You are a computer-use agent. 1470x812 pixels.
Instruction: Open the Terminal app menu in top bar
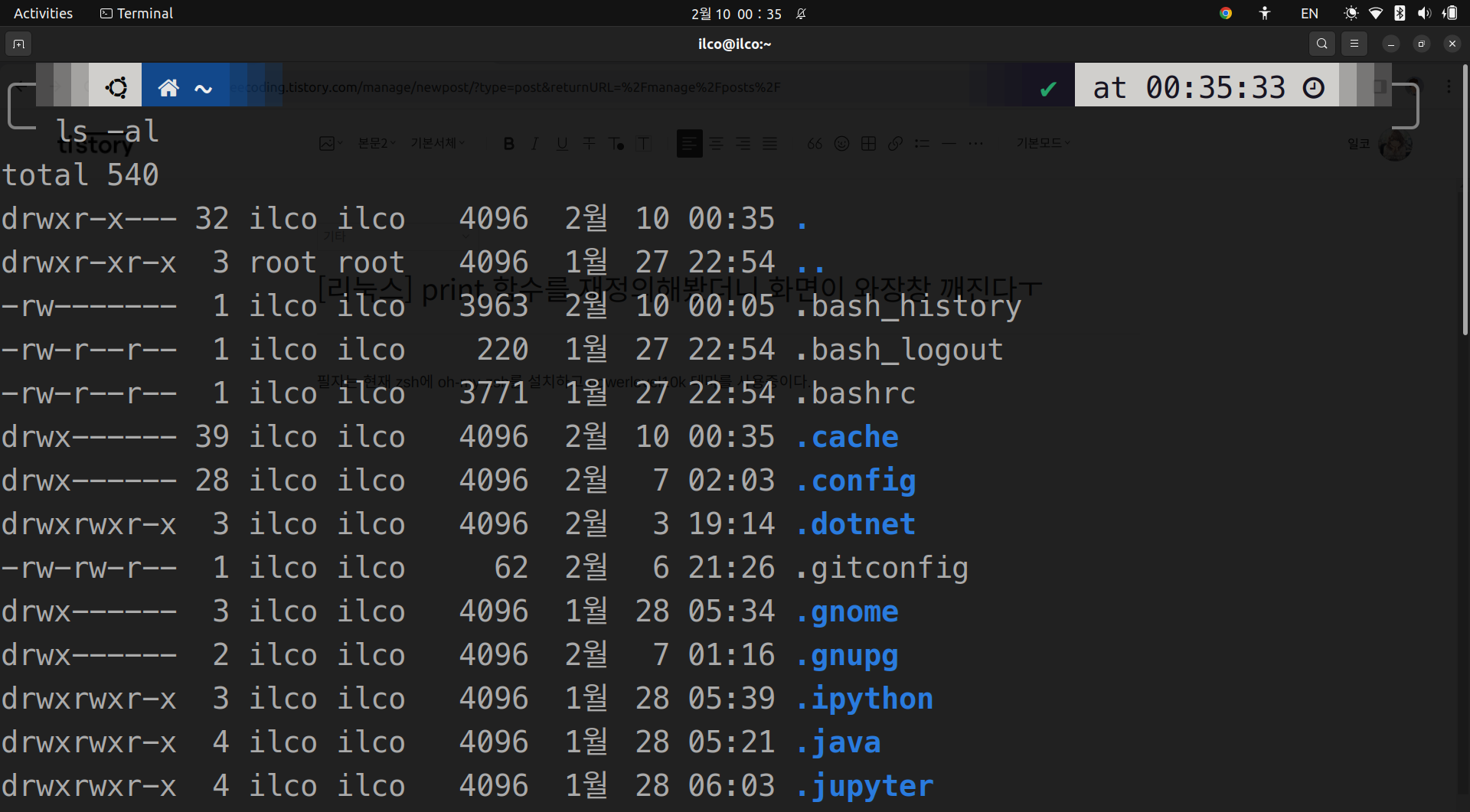pyautogui.click(x=136, y=13)
